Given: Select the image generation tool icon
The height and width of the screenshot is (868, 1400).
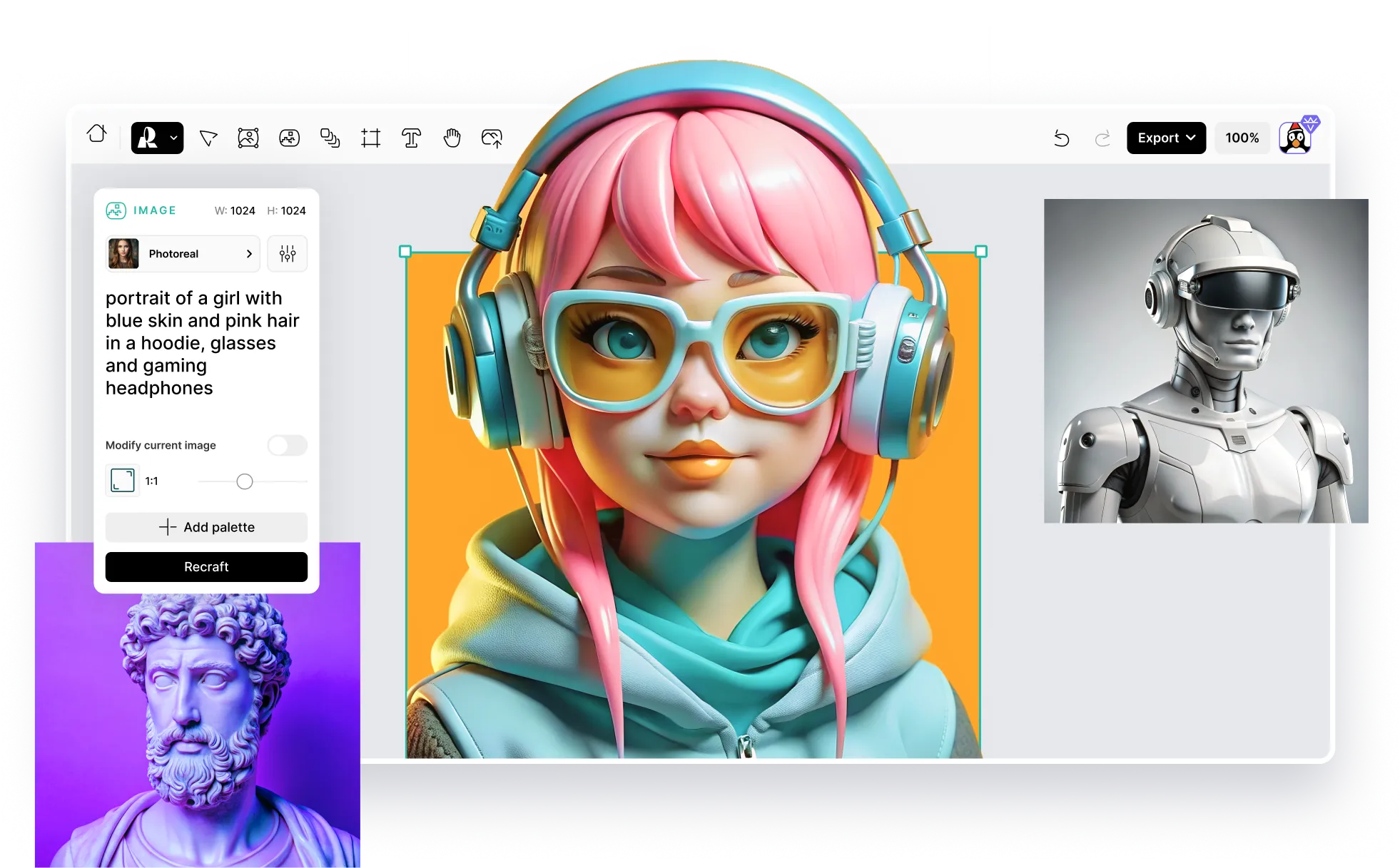Looking at the screenshot, I should click(289, 138).
